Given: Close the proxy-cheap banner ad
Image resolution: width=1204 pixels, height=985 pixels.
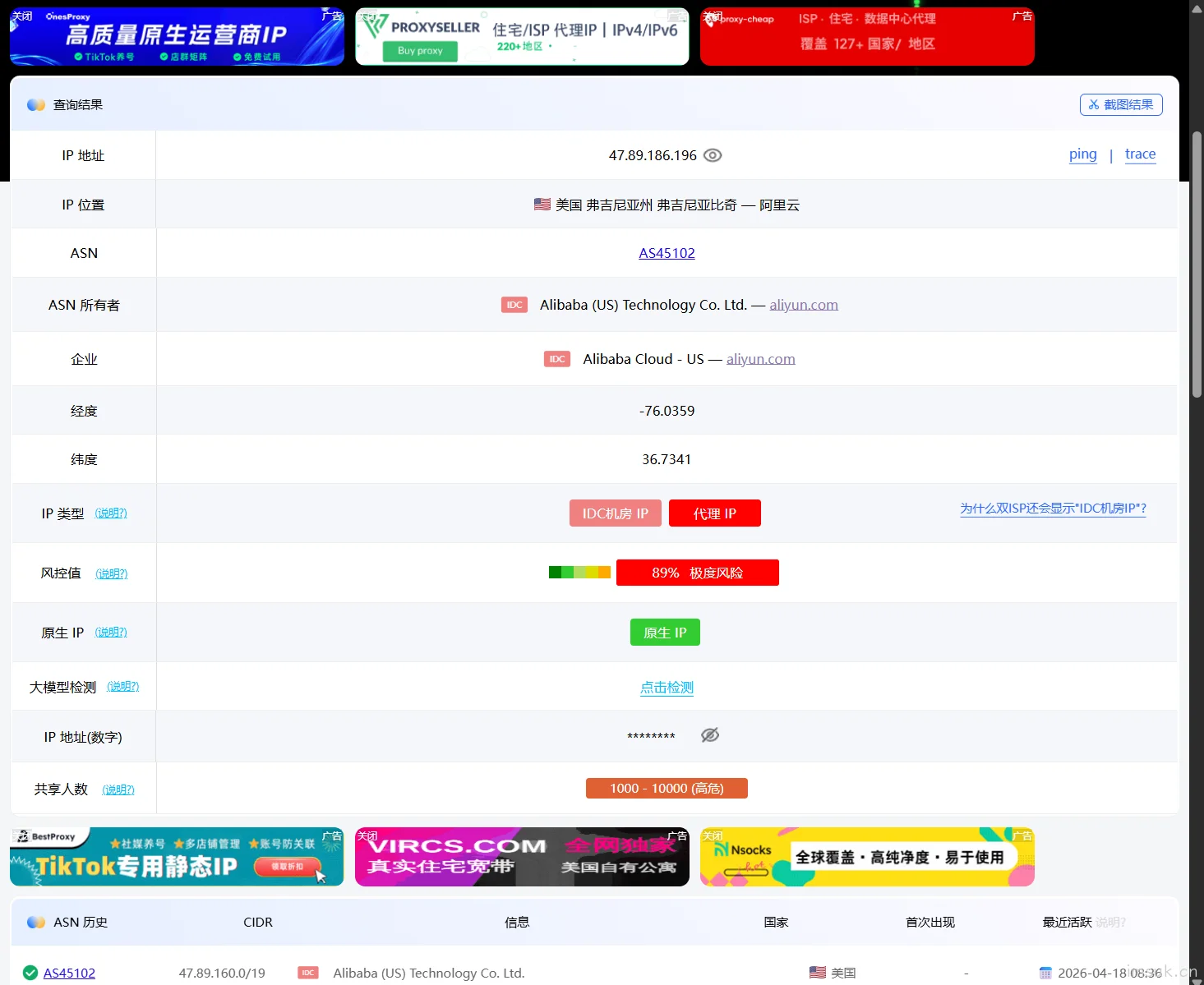Looking at the screenshot, I should click(x=713, y=16).
